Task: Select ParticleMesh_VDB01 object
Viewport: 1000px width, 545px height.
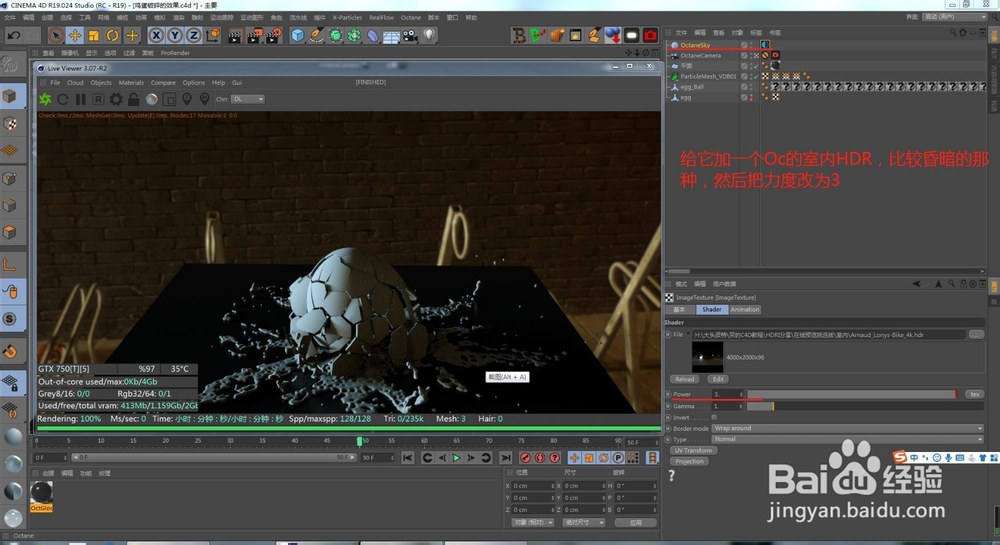Action: [x=708, y=76]
